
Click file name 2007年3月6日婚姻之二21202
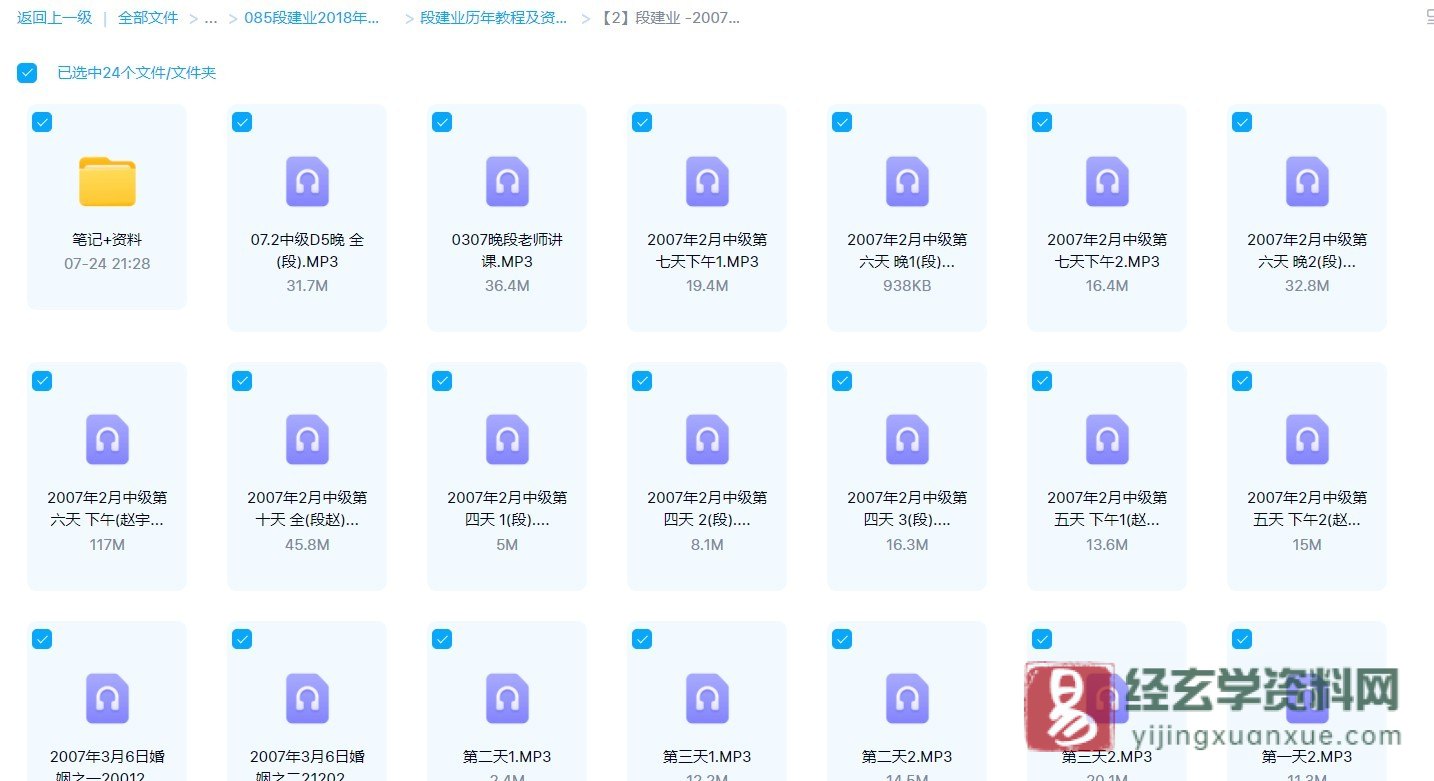coord(307,765)
